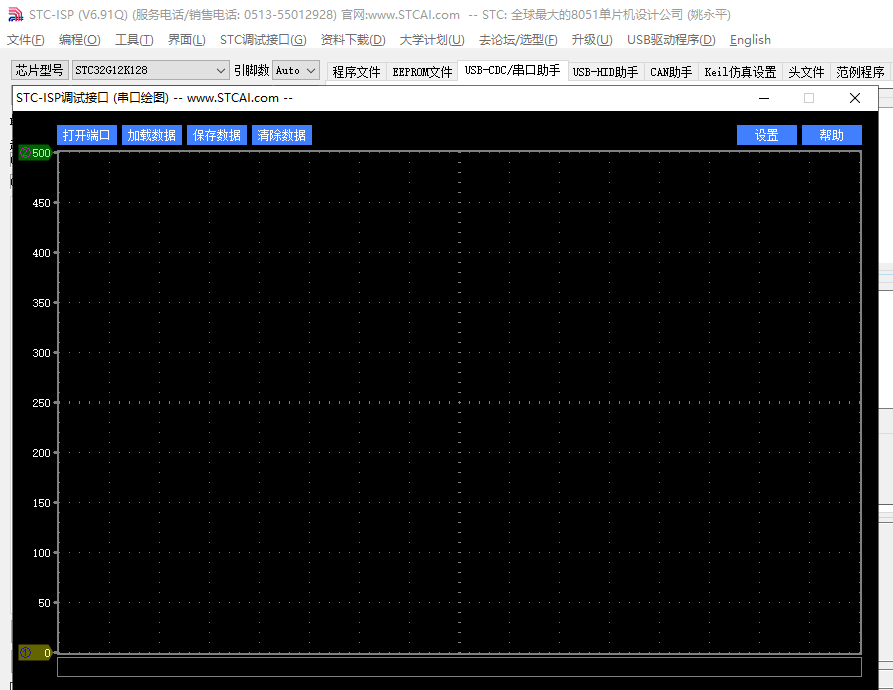Open the 升级(U) menu
893x690 pixels.
[x=592, y=40]
